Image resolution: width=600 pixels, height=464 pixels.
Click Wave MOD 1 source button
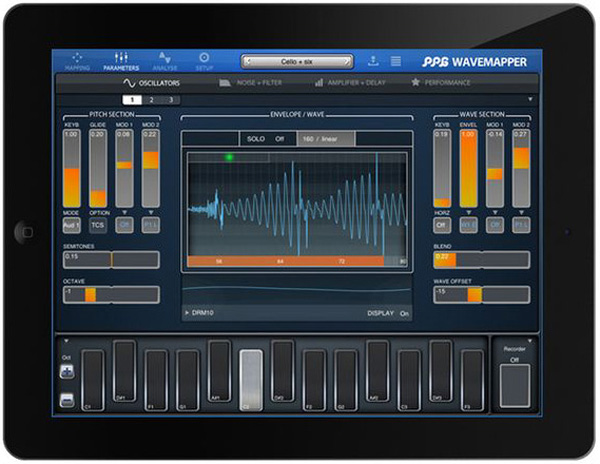pyautogui.click(x=495, y=225)
